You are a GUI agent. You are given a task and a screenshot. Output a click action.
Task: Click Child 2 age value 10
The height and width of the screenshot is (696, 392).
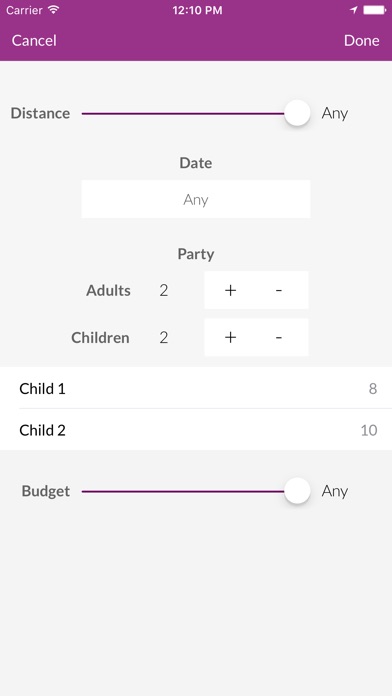[x=369, y=430]
